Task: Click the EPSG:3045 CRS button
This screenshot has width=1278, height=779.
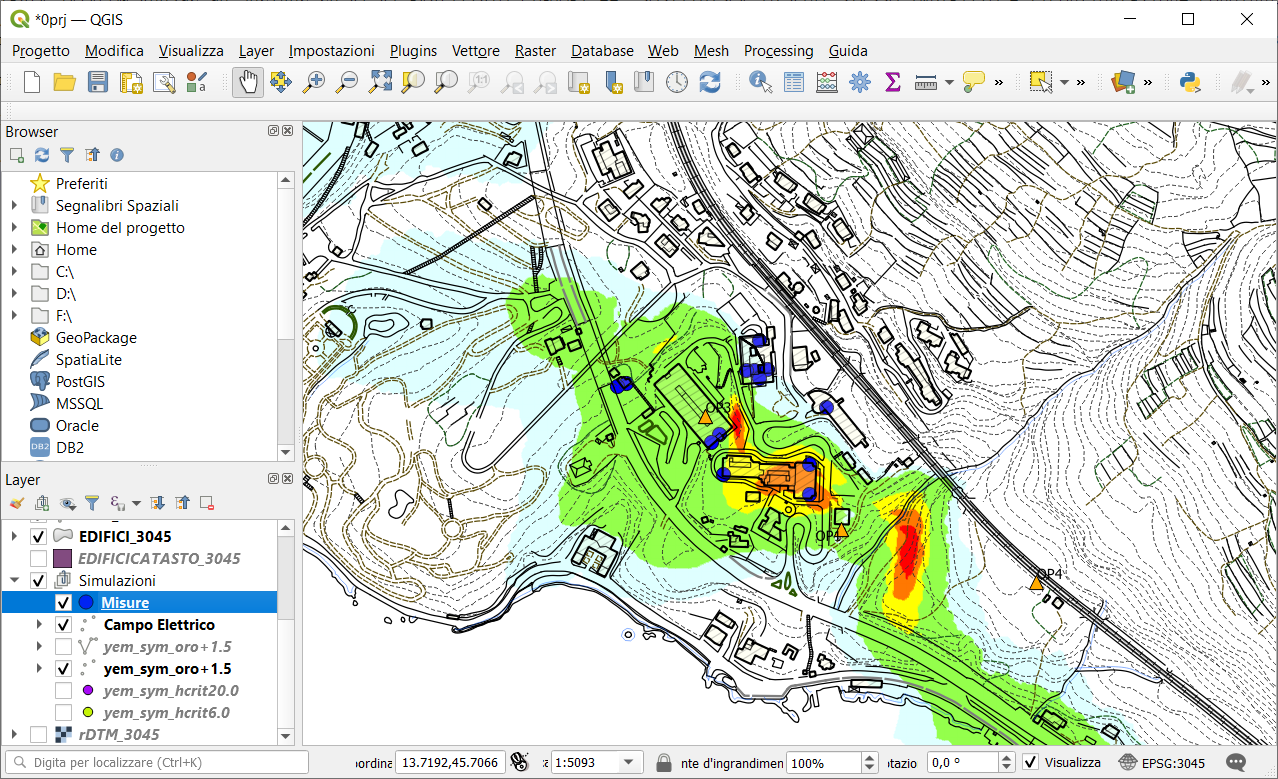Action: tap(1164, 763)
